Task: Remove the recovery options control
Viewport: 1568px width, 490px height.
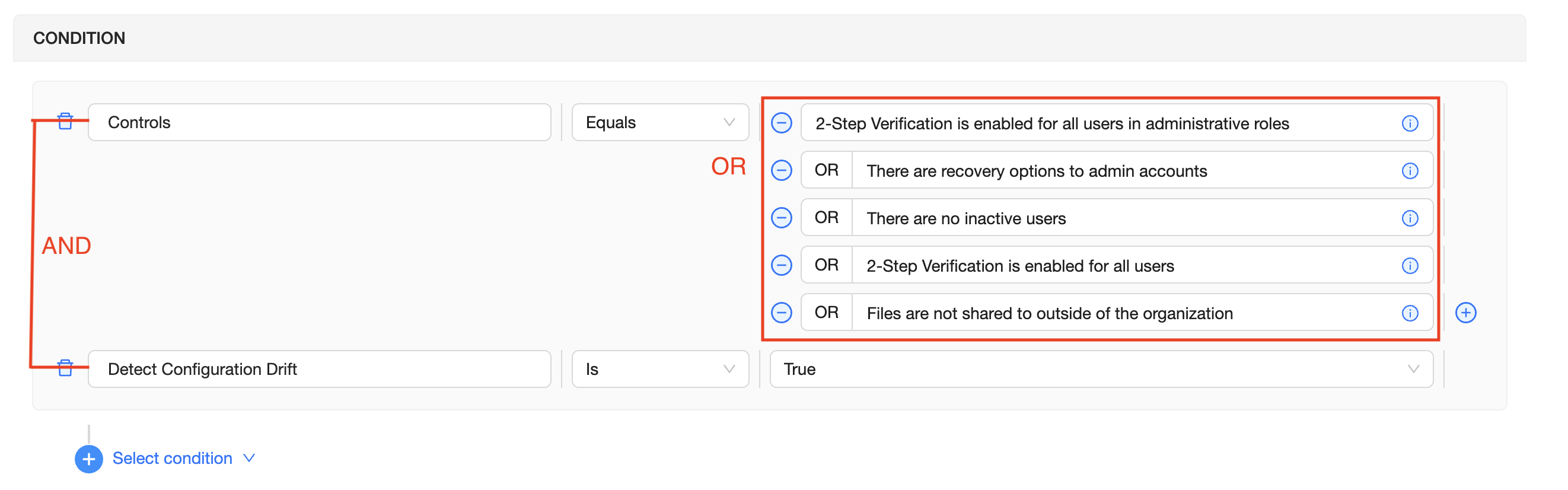Action: coord(782,170)
